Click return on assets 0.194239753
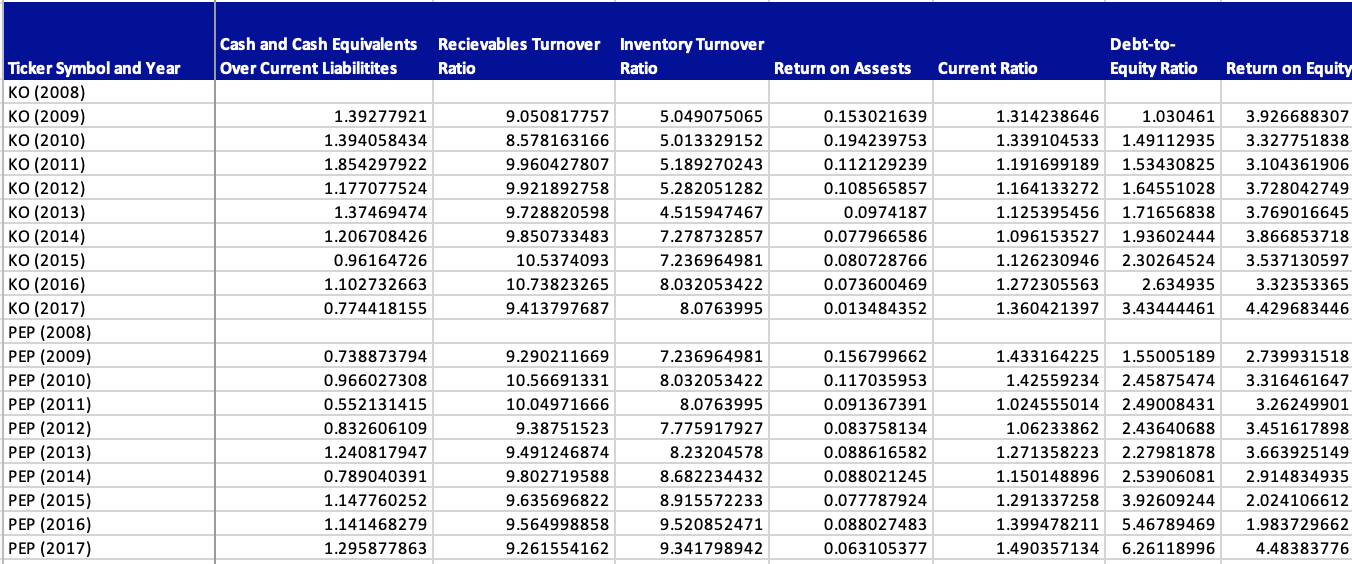1352x564 pixels. pos(851,140)
